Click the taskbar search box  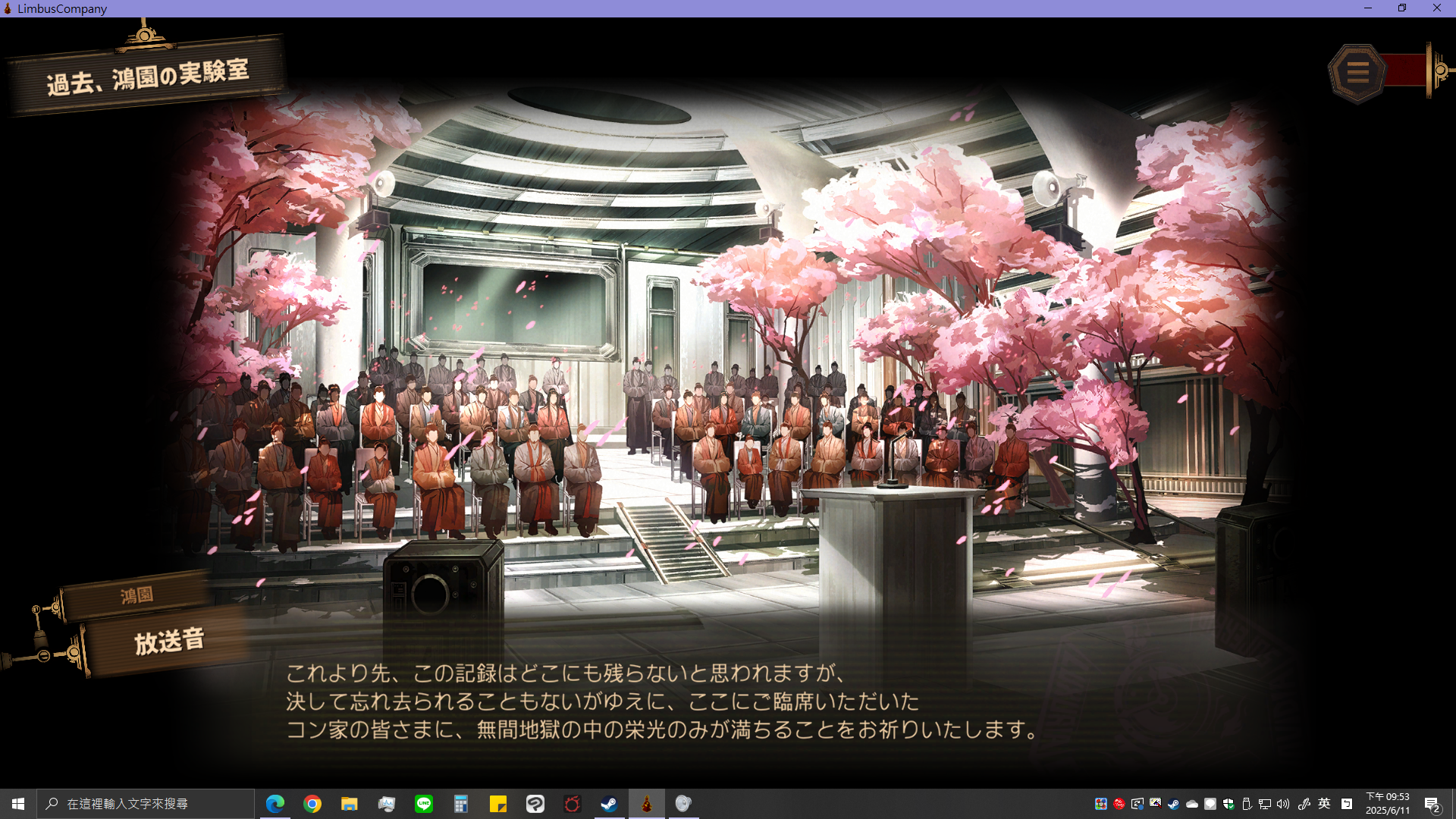(145, 804)
